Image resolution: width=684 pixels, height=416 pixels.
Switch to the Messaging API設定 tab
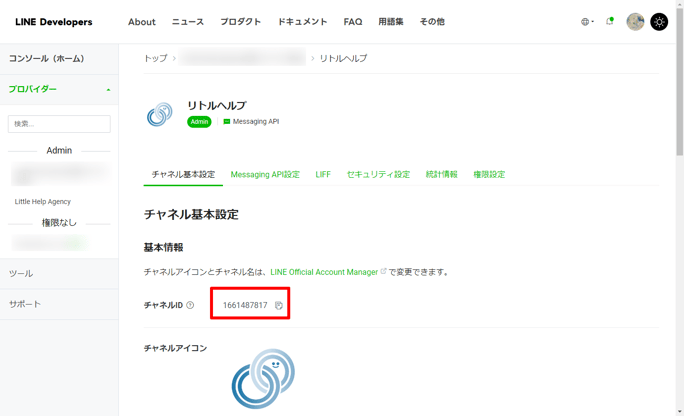point(265,174)
